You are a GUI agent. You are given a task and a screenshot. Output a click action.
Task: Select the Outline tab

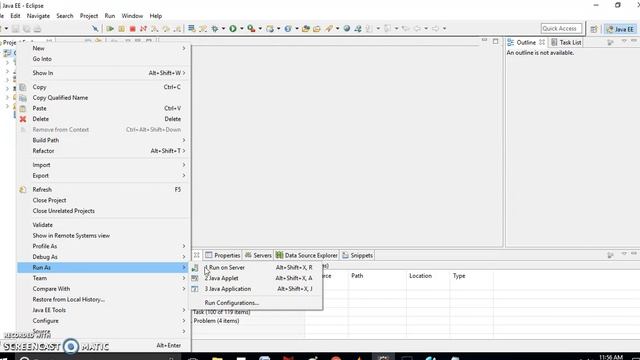tap(526, 42)
